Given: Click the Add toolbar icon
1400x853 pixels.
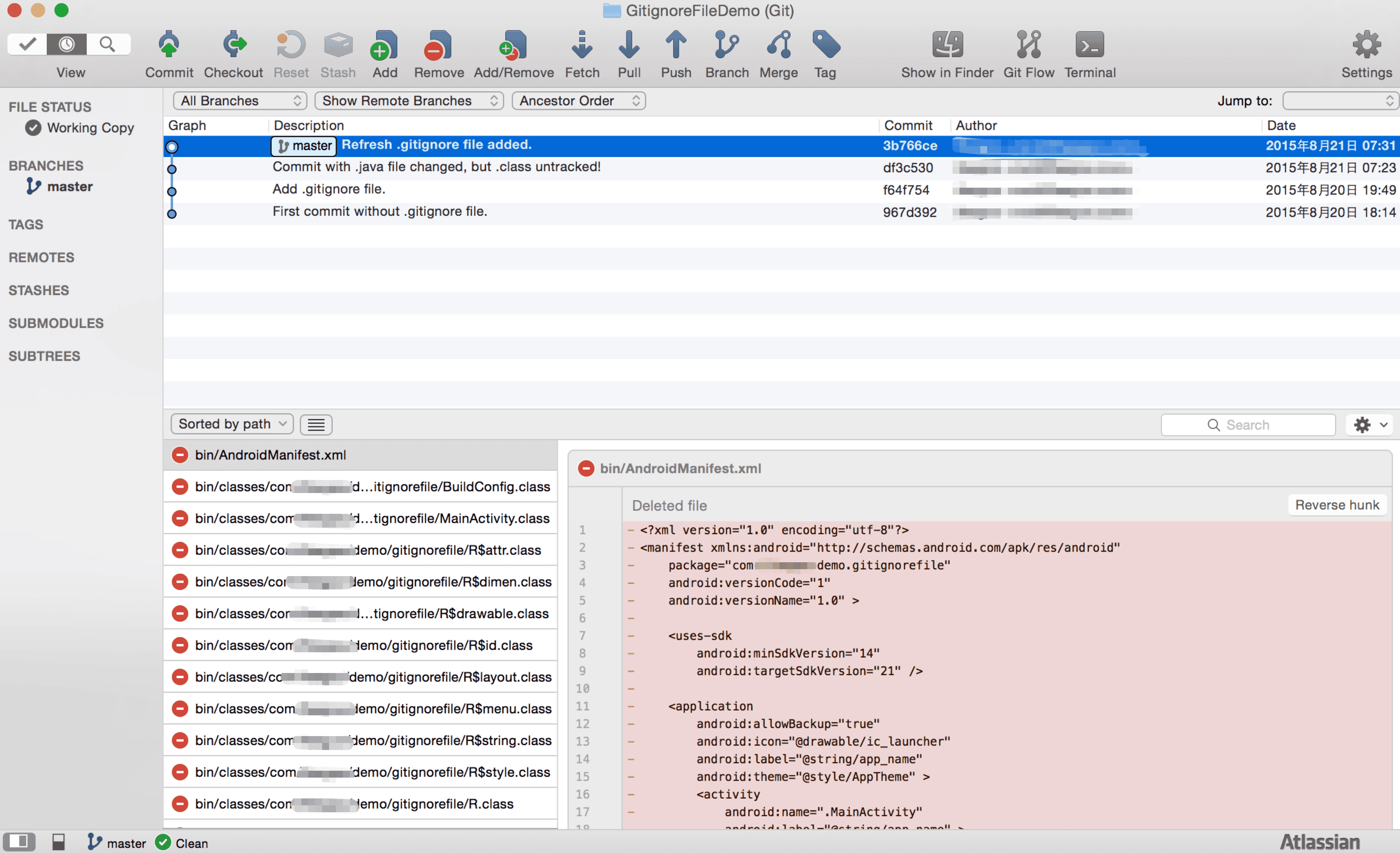Looking at the screenshot, I should (x=385, y=45).
